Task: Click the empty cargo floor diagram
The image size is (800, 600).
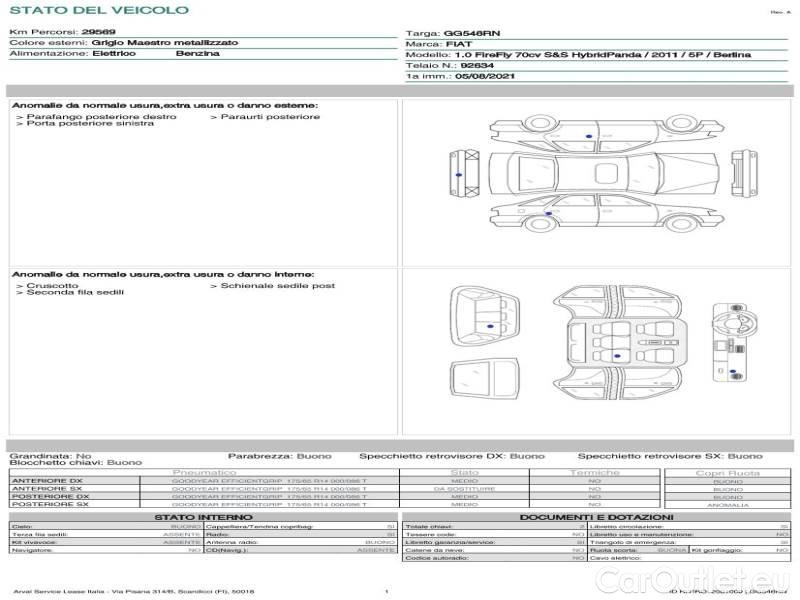Action: point(485,380)
